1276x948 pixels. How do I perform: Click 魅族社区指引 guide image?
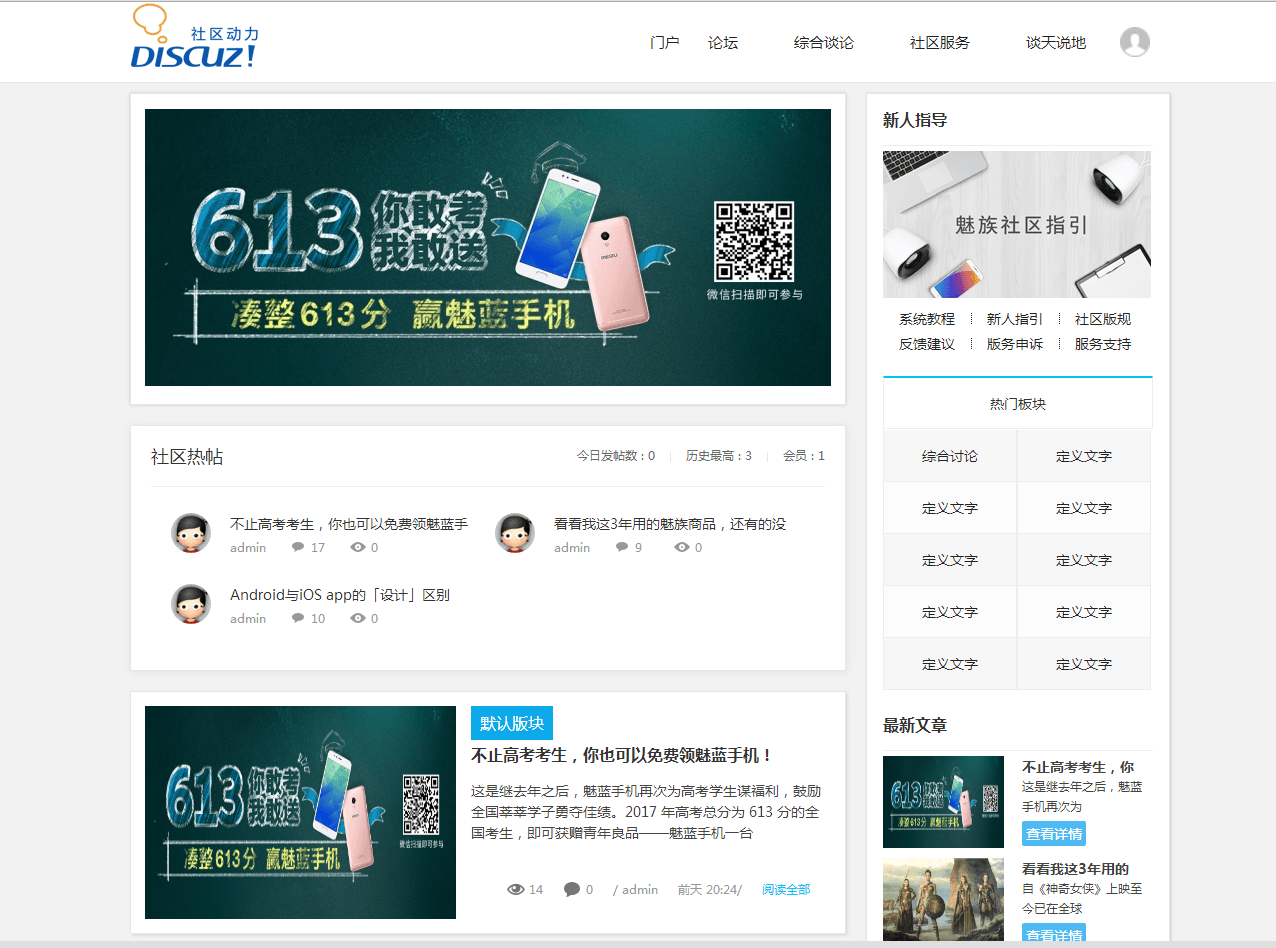(1017, 224)
